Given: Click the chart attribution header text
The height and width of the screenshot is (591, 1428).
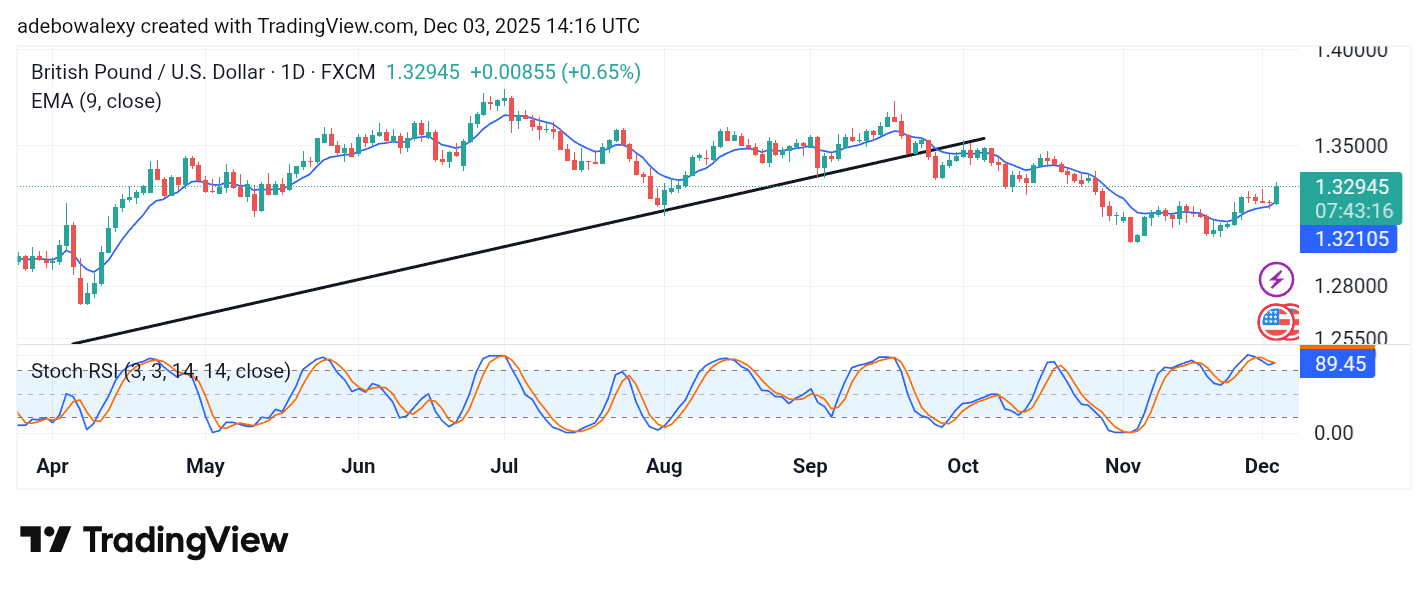Looking at the screenshot, I should pyautogui.click(x=329, y=26).
